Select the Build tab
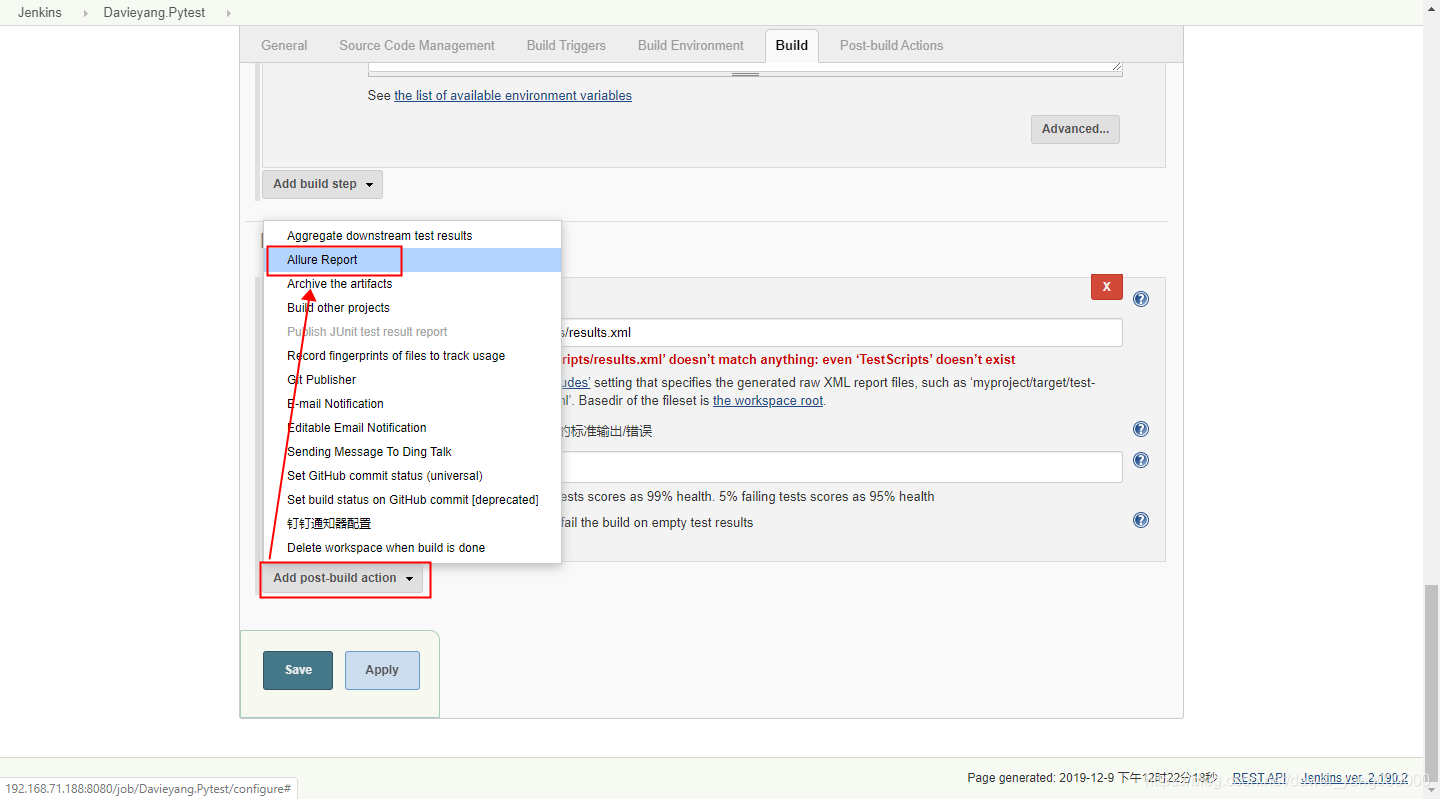This screenshot has height=799, width=1440. point(792,45)
